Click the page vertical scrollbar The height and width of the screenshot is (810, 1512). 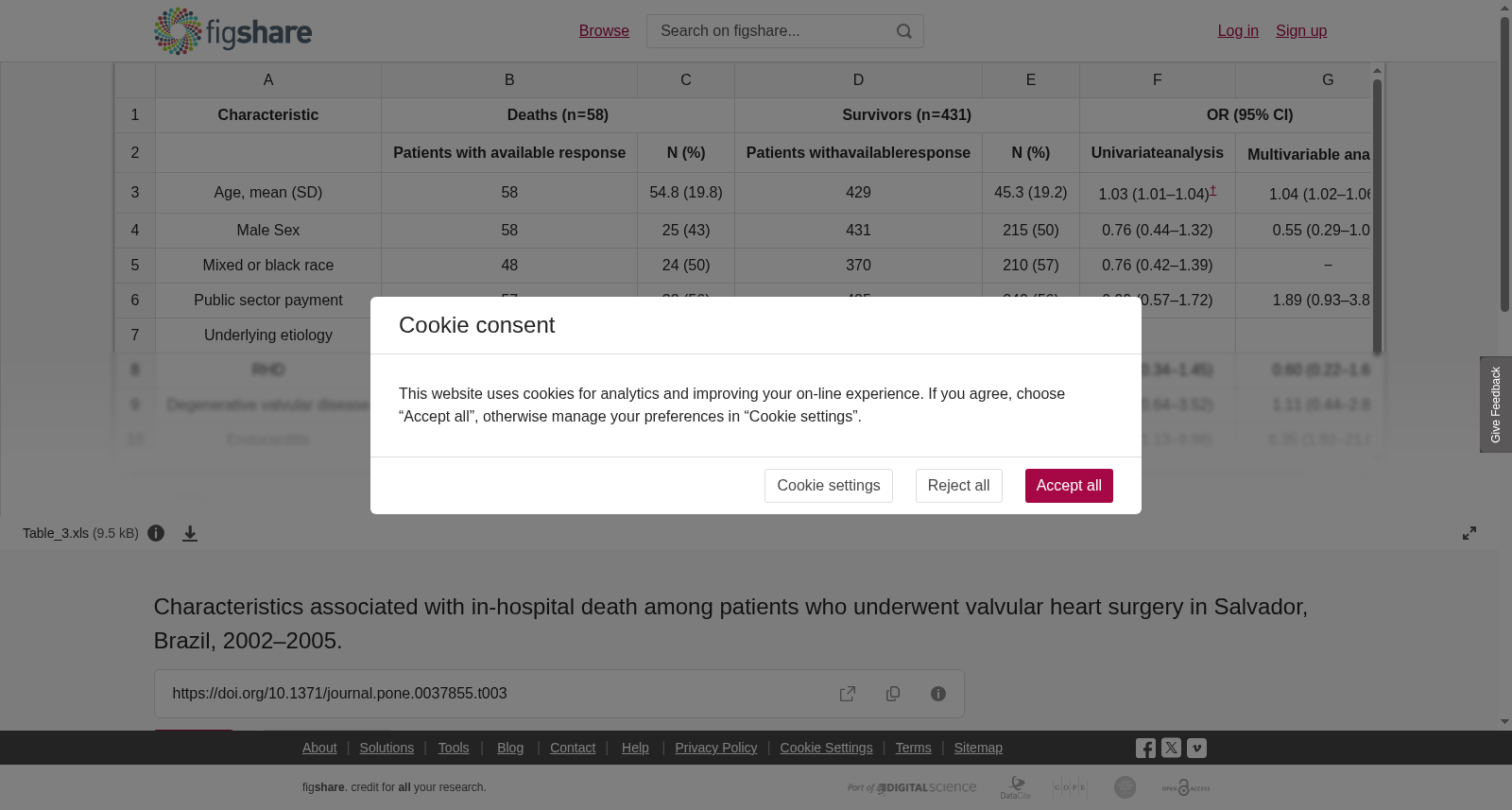click(1504, 164)
